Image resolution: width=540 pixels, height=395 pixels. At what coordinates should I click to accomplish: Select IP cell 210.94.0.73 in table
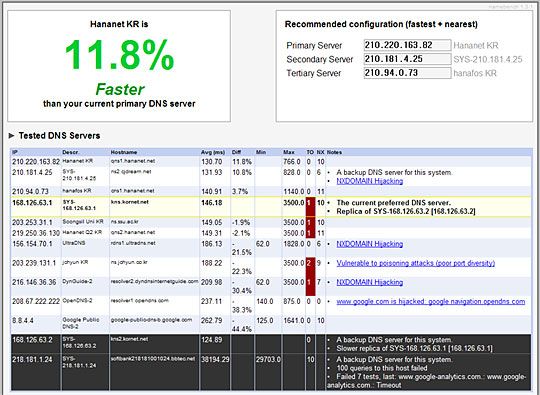tap(30, 191)
